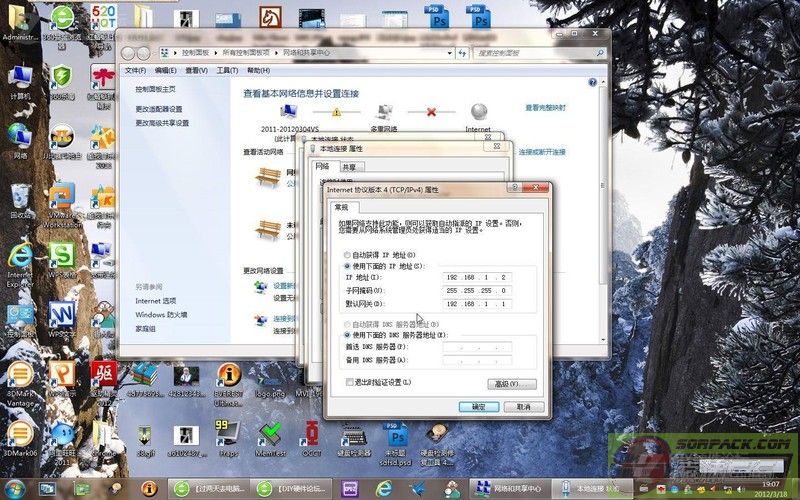Click the Internet Explorer taskbar icon
800x500 pixels.
tap(384, 489)
